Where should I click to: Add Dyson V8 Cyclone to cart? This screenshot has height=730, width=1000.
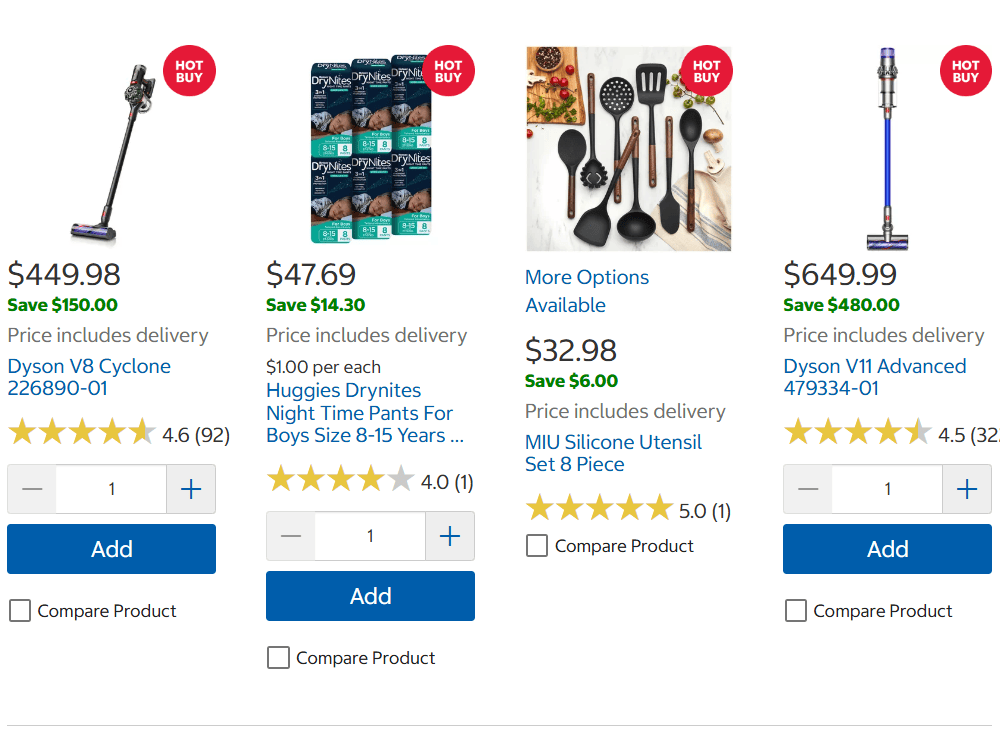click(x=111, y=549)
